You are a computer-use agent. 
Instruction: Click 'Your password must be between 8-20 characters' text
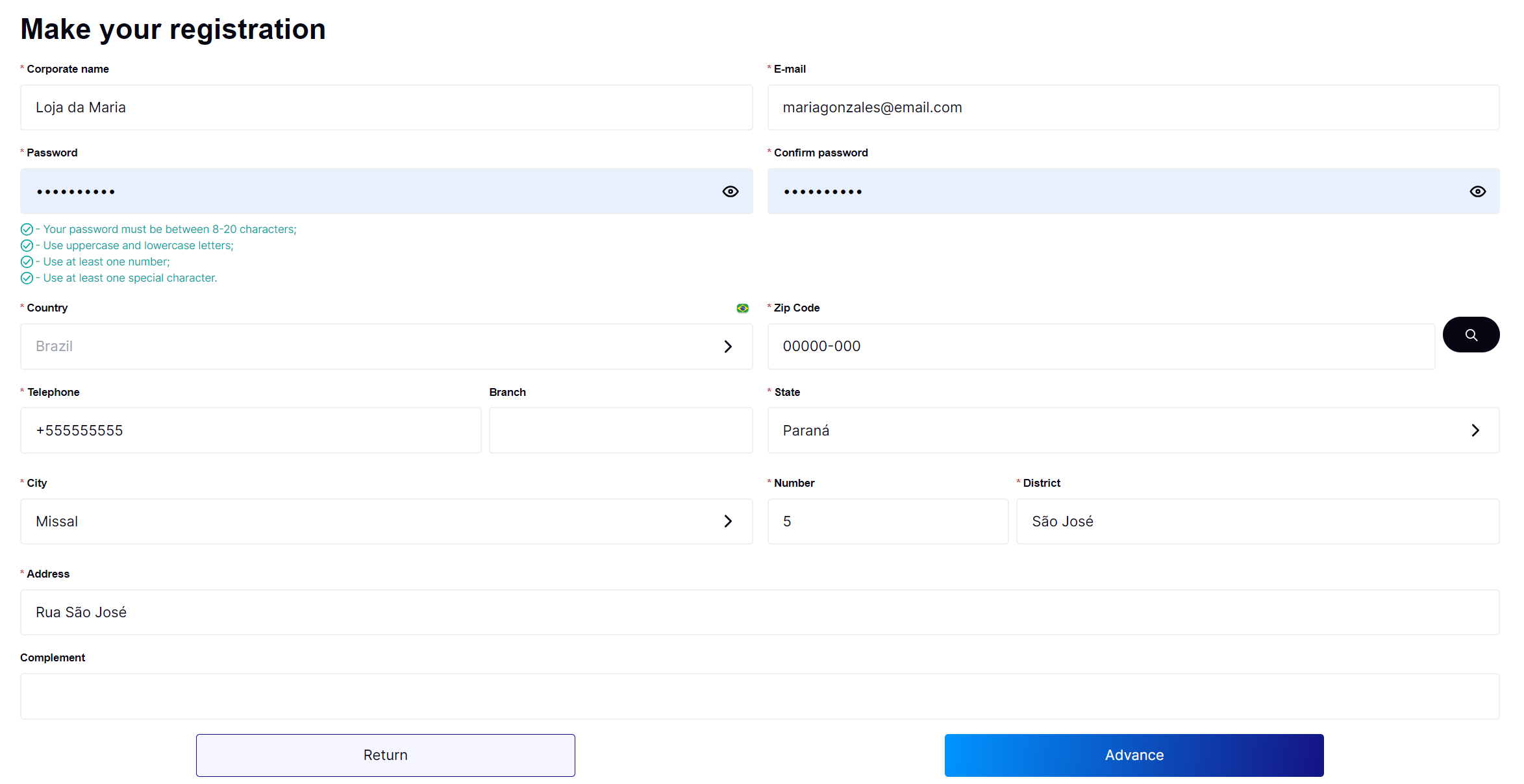click(x=169, y=229)
